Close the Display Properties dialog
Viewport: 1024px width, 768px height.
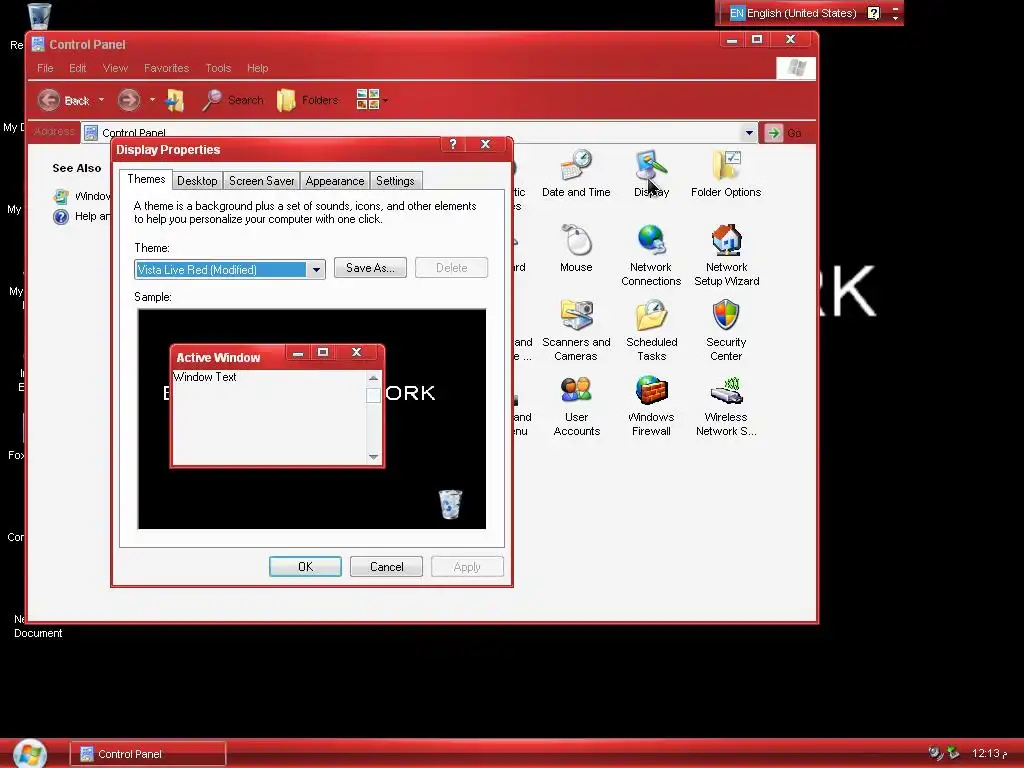pyautogui.click(x=485, y=144)
